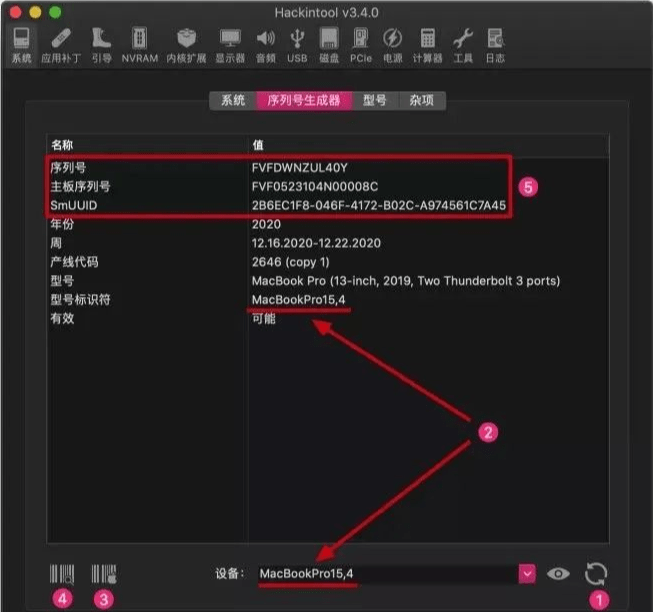This screenshot has width=653, height=612.
Task: Select the 型号 row label in the table
Action: [62, 281]
